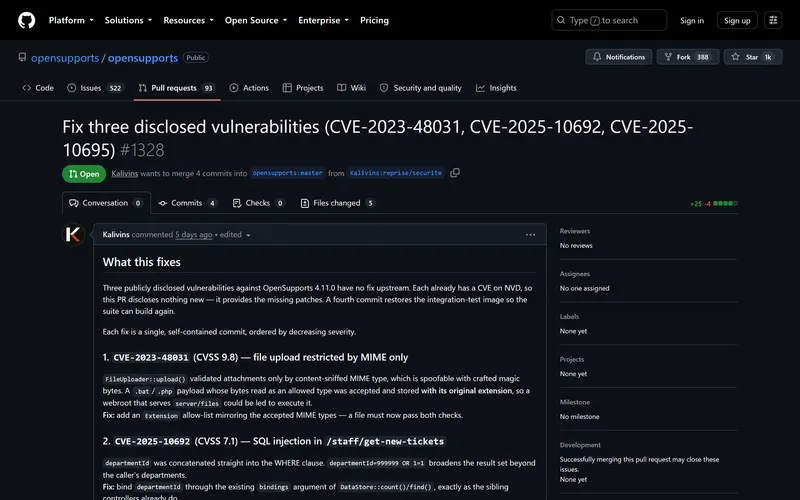Screen dimensions: 800x500
Task: Visit the Pricing page
Action: tap(374, 20)
